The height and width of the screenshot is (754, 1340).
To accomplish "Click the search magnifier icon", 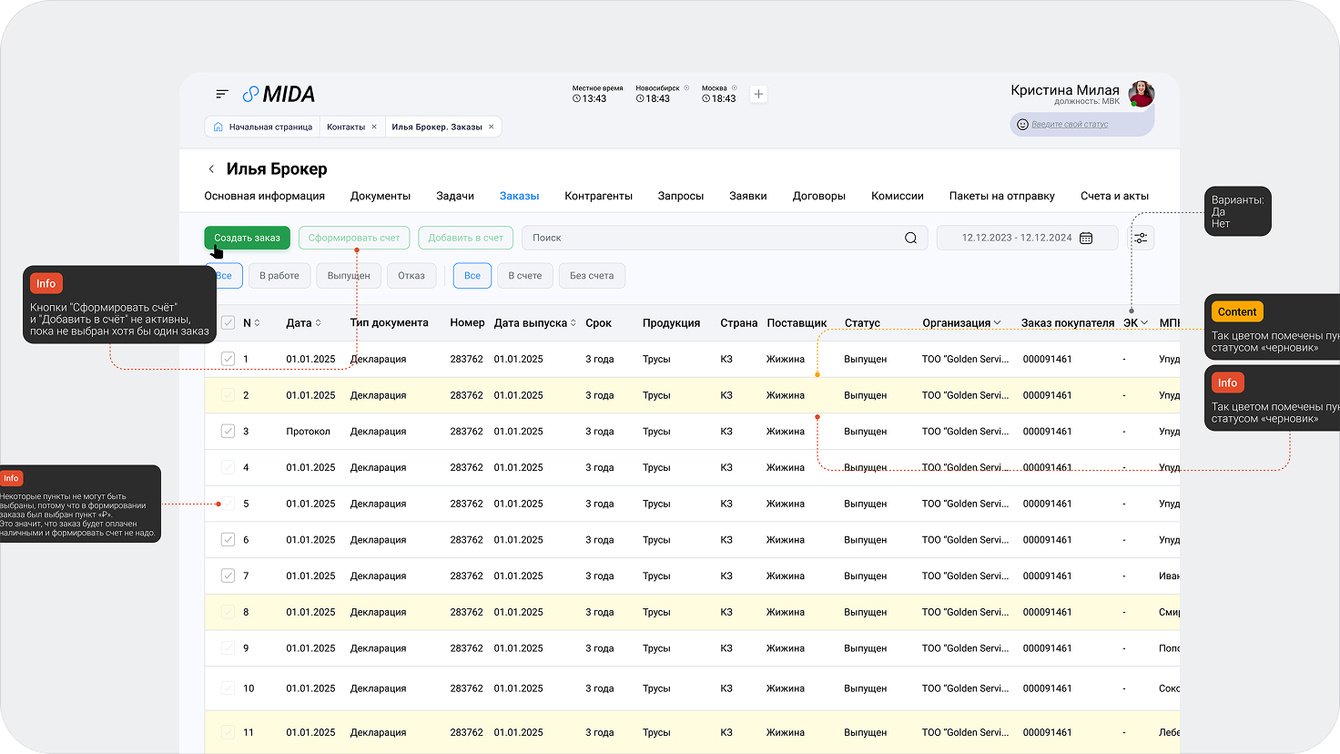I will click(910, 238).
